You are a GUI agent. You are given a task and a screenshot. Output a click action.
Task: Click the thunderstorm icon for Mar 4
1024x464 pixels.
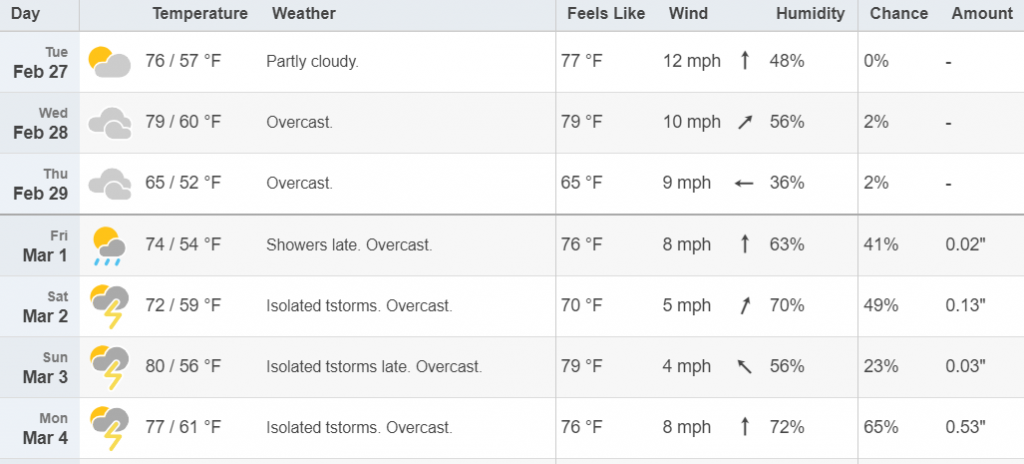pos(109,428)
